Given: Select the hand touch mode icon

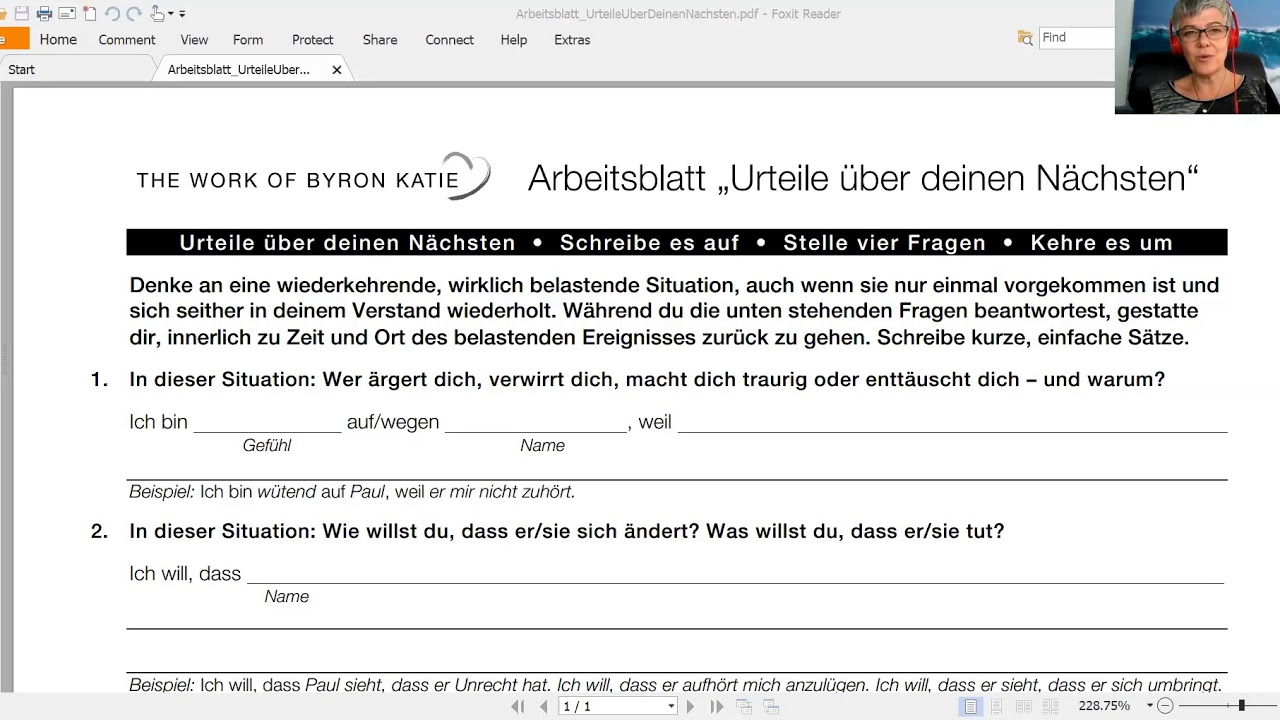Looking at the screenshot, I should coord(157,14).
